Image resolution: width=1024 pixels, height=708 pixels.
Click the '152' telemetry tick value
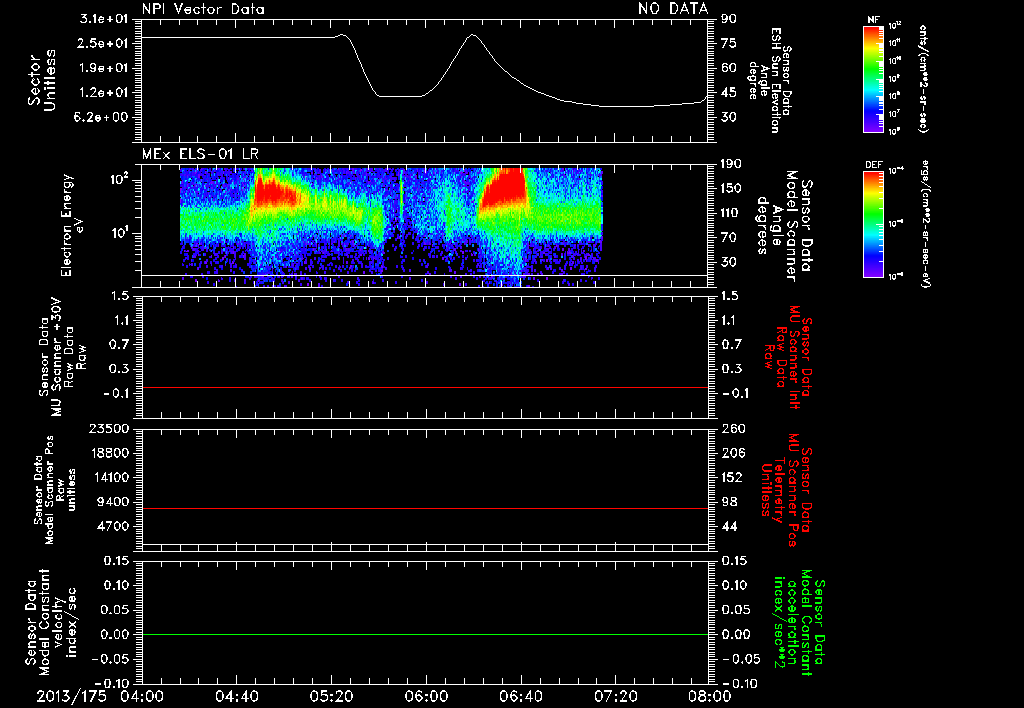733,477
